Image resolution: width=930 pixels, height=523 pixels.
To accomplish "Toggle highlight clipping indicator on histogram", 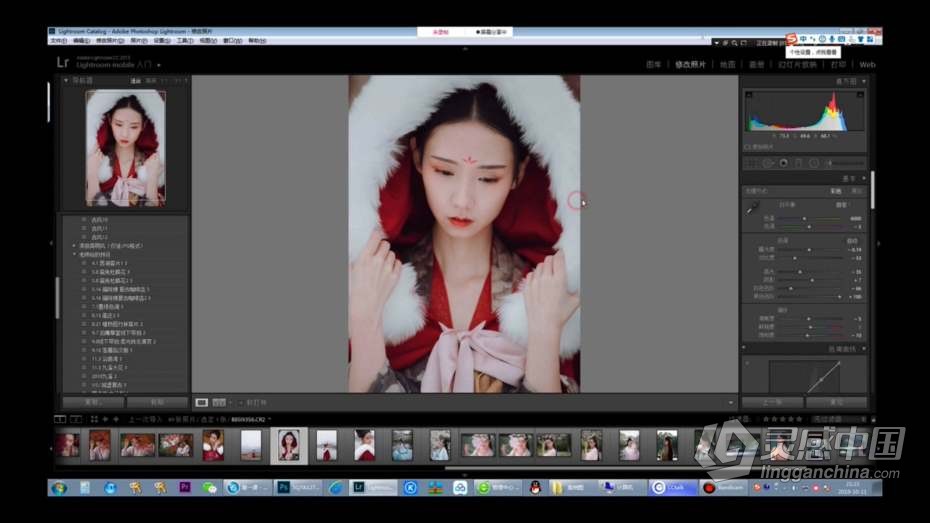I will pyautogui.click(x=860, y=95).
